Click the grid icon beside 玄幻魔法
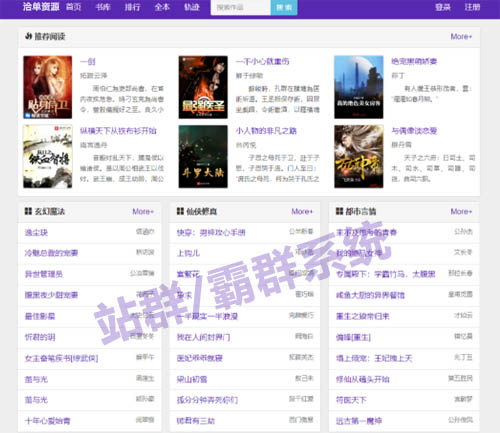Image resolution: width=500 pixels, height=433 pixels. click(28, 211)
